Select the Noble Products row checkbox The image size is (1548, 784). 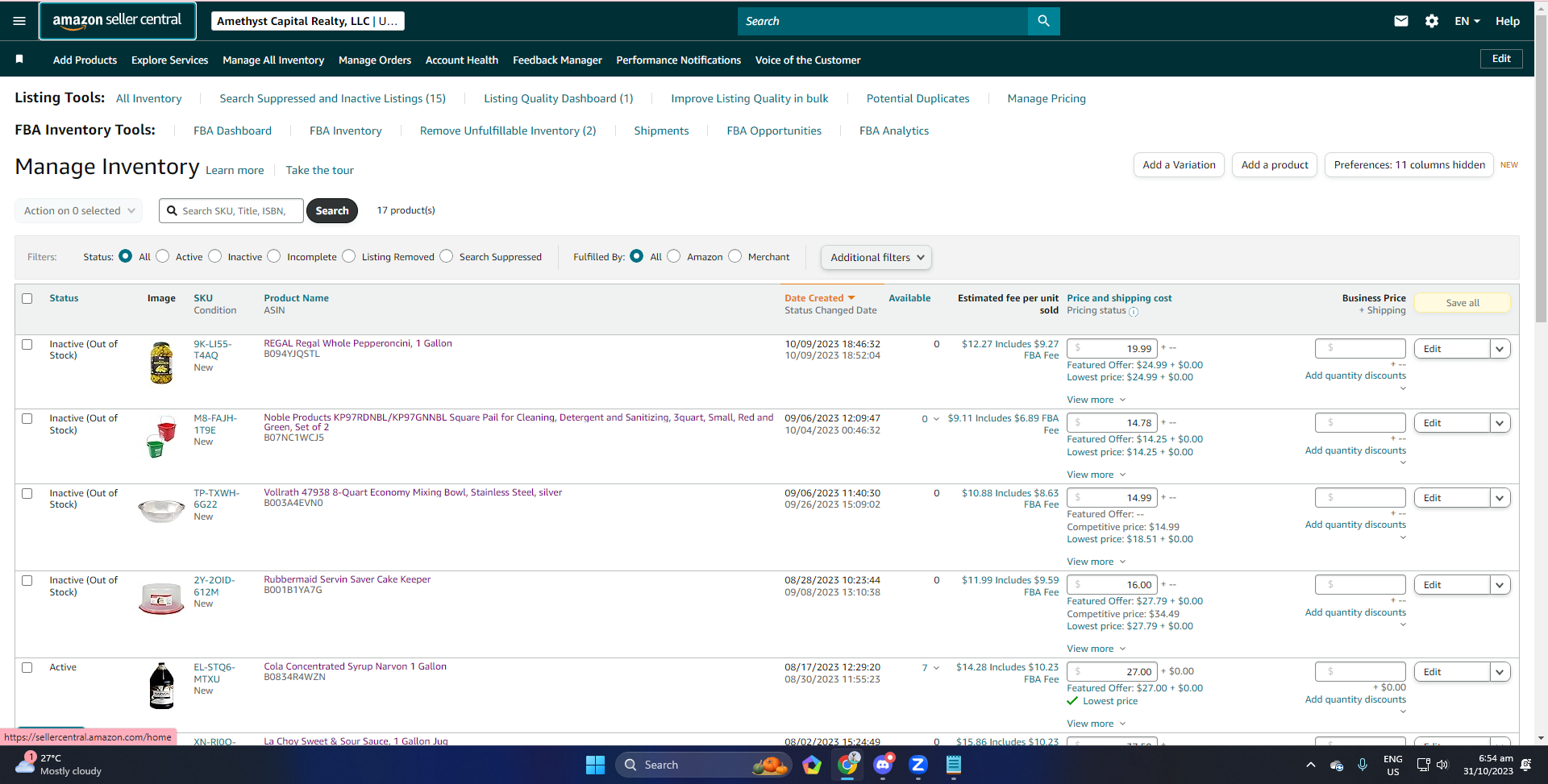(x=27, y=418)
